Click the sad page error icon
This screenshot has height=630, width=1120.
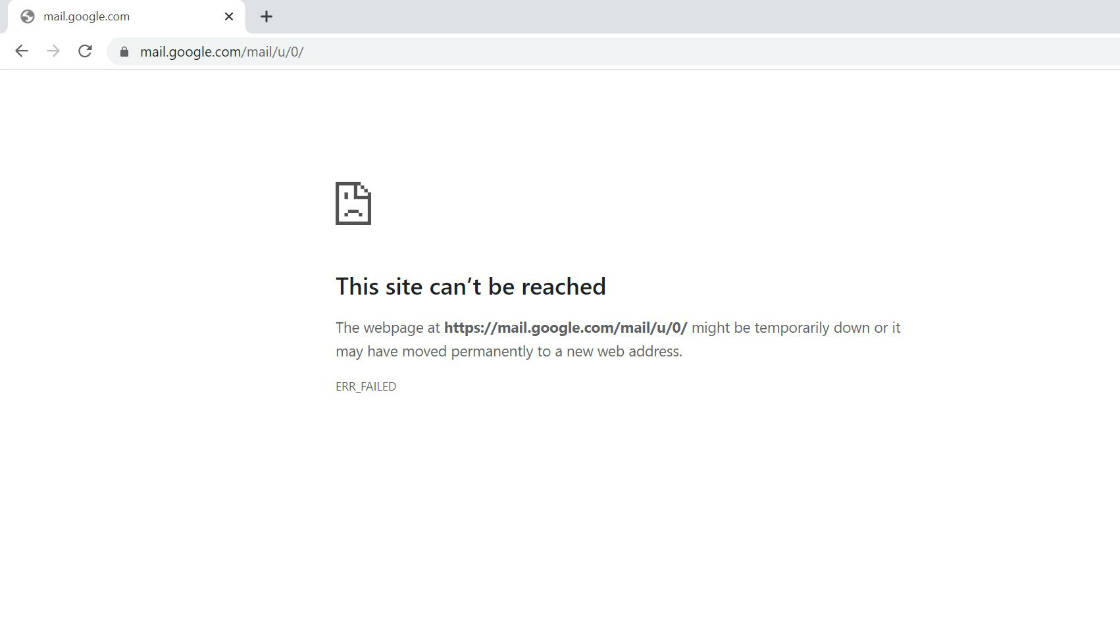353,204
